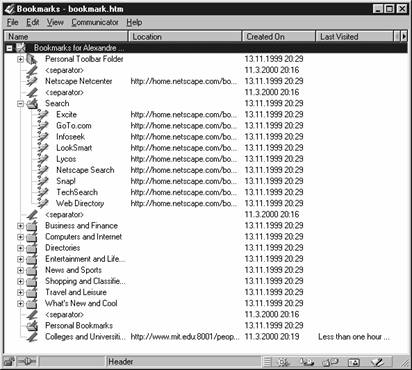This screenshot has width=412, height=370.
Task: Select the Personal Bookmarks folder name
Action: click(x=79, y=326)
